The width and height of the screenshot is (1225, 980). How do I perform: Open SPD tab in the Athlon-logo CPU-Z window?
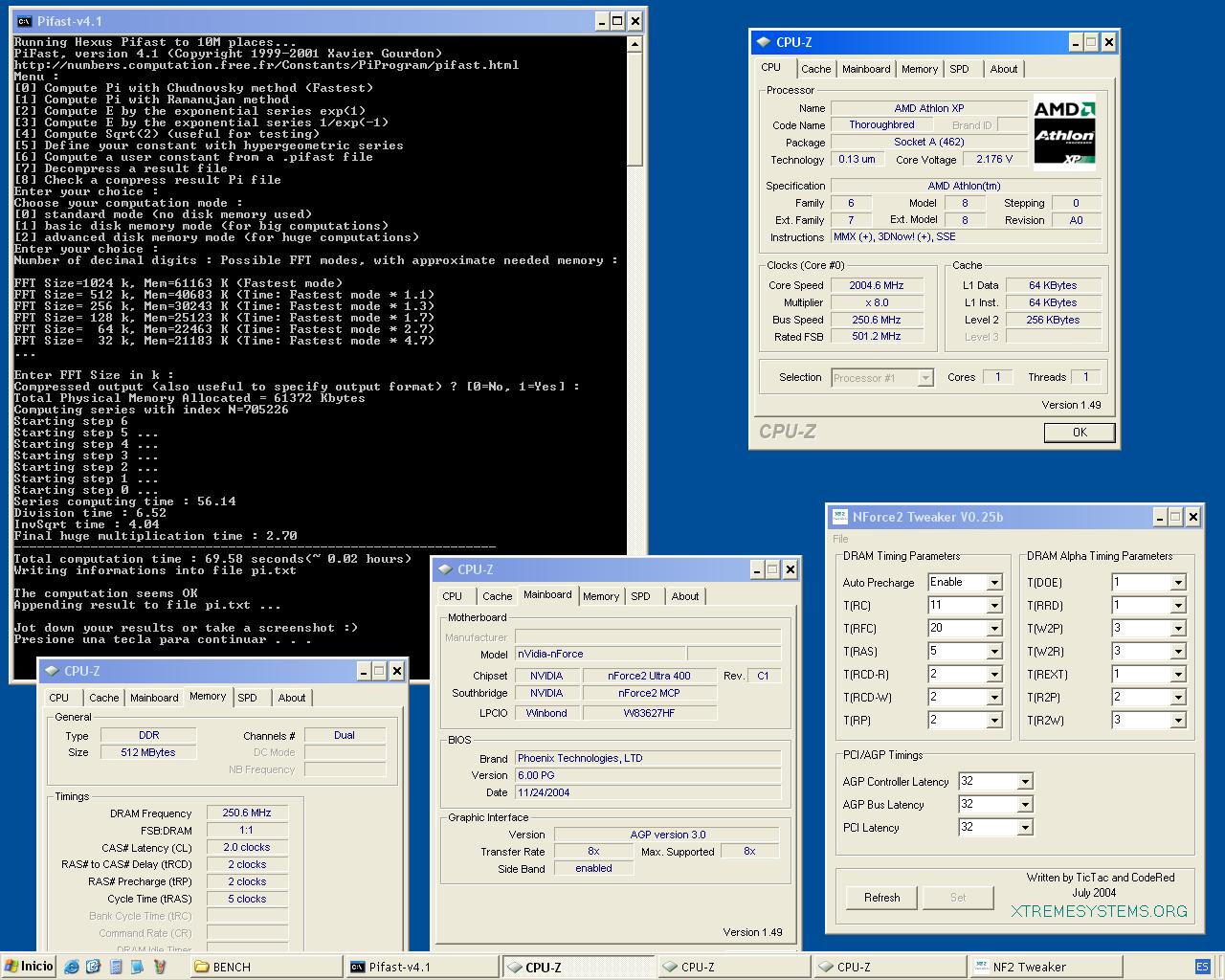(x=959, y=69)
